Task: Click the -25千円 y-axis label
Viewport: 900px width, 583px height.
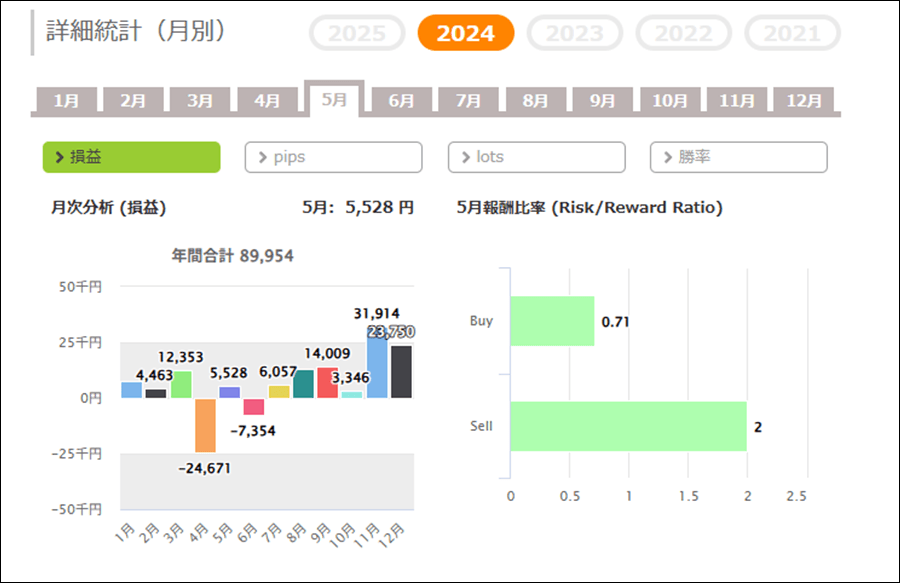Action: tap(77, 453)
